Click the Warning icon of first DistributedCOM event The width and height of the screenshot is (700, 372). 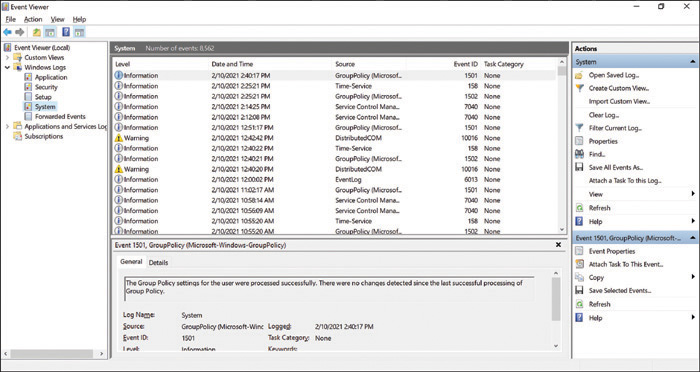click(118, 138)
